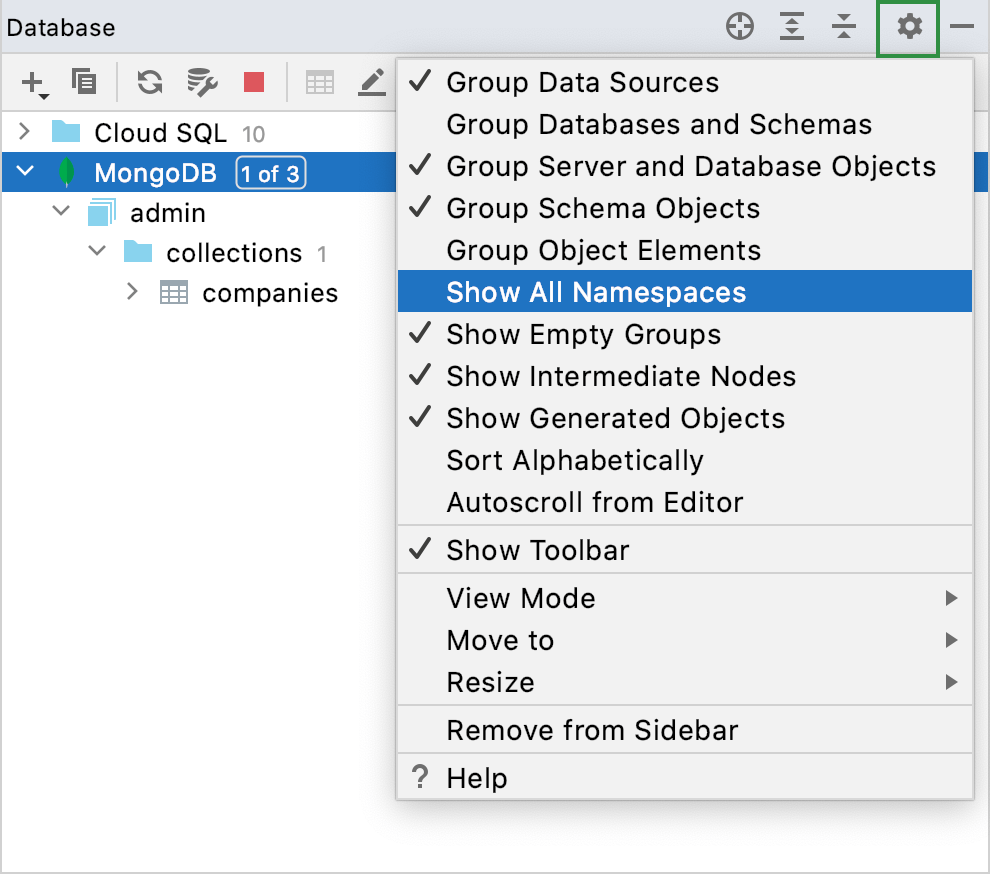
Task: Disable Group Data Sources
Action: [583, 82]
